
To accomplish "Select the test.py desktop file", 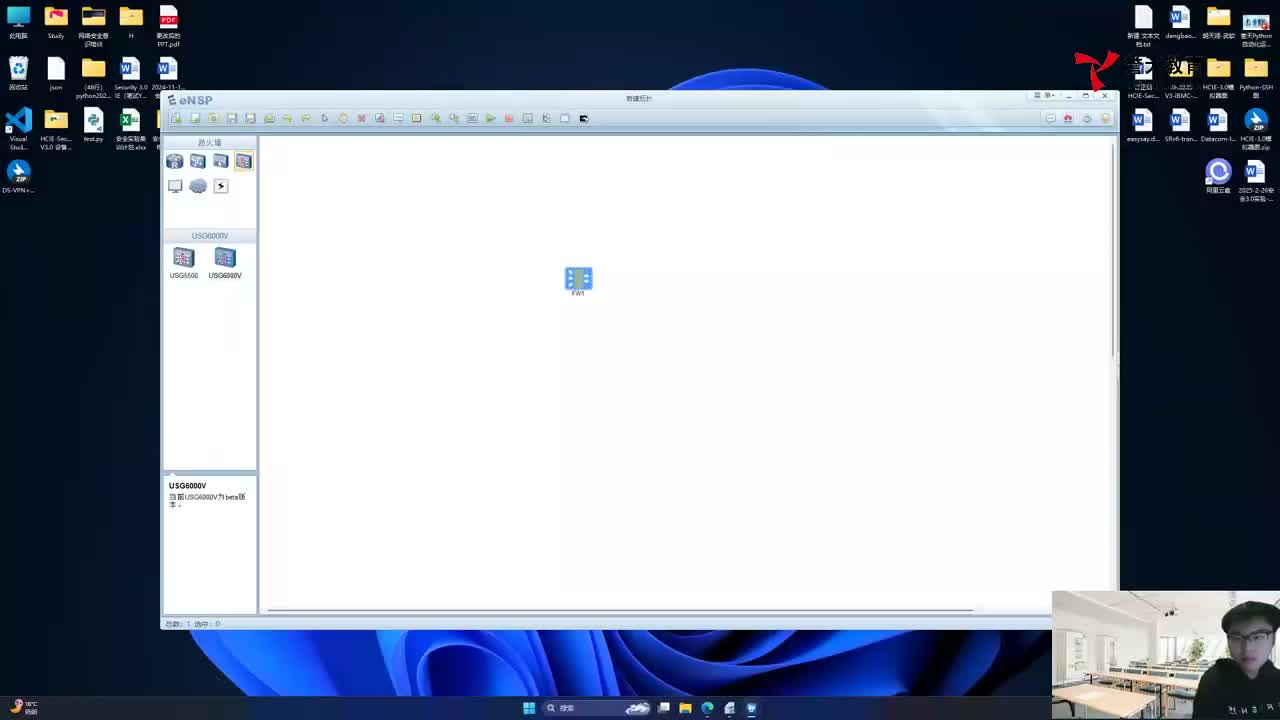I will 93,125.
